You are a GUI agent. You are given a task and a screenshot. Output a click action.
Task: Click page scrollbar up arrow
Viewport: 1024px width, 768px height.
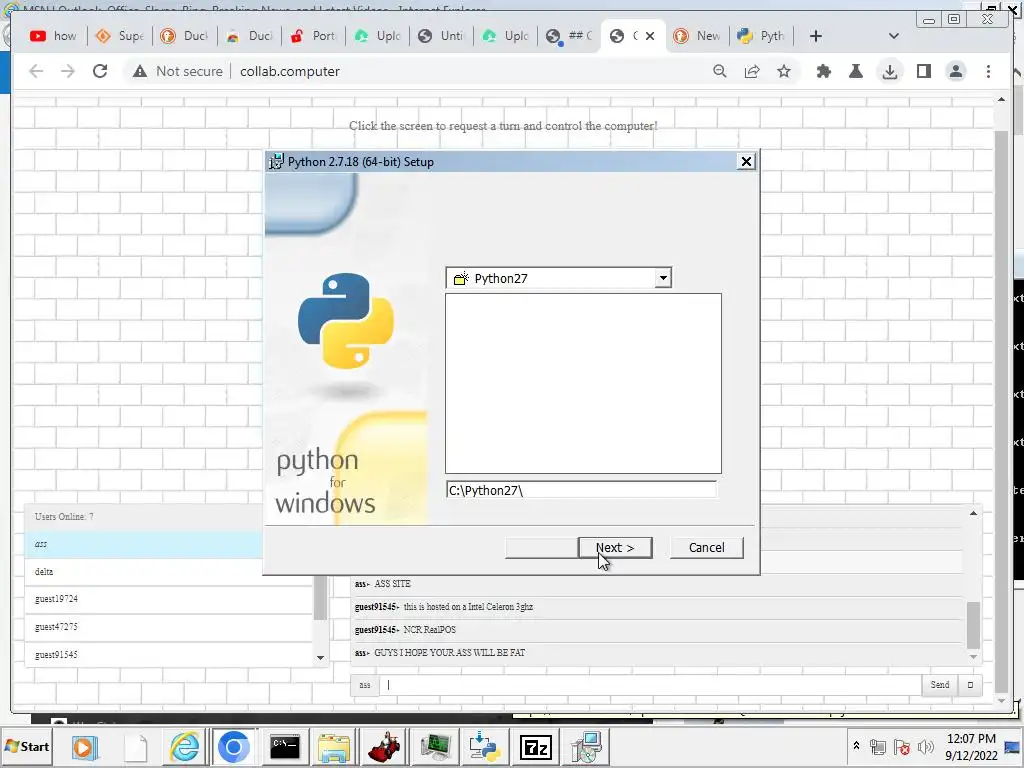(1001, 100)
